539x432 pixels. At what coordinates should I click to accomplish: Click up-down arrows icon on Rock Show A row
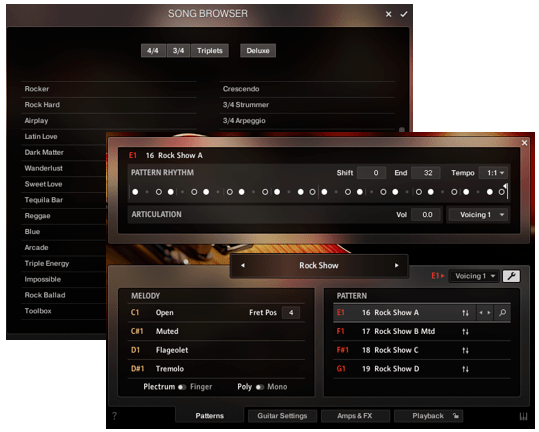pyautogui.click(x=465, y=313)
